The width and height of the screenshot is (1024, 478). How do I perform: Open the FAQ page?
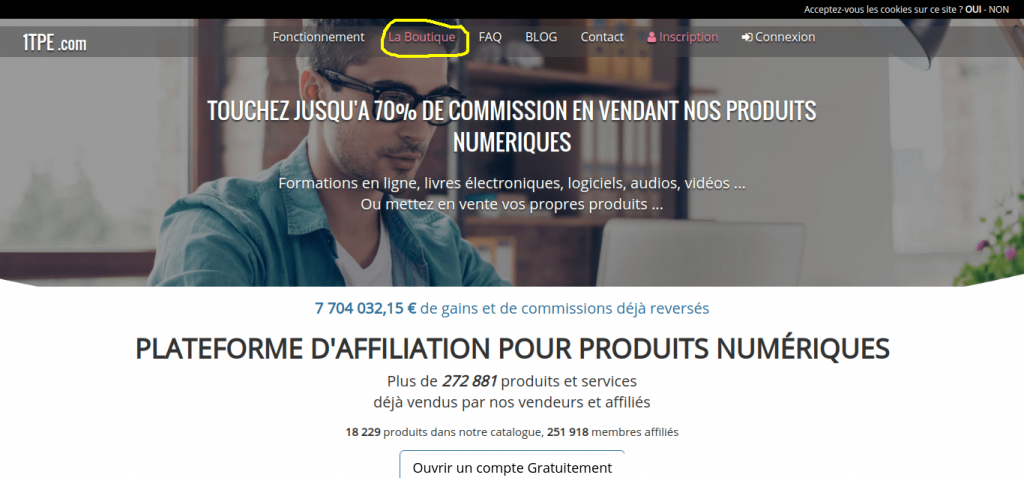coord(490,37)
